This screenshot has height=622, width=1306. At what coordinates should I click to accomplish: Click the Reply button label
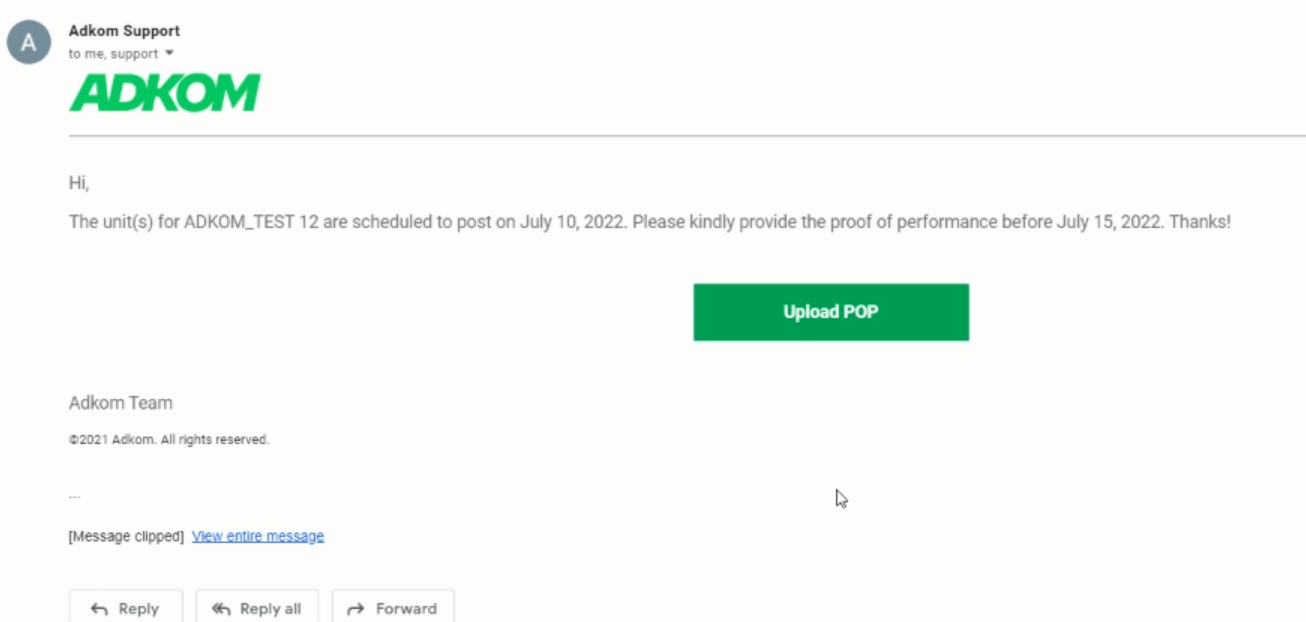(x=138, y=608)
